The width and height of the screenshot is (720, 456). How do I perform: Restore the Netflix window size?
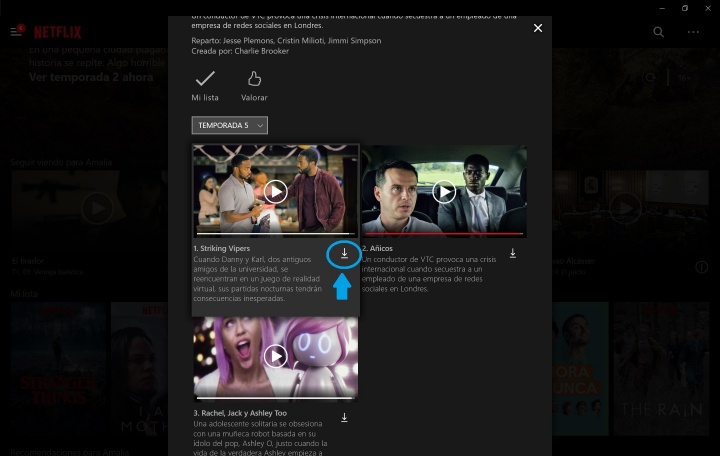[x=685, y=8]
